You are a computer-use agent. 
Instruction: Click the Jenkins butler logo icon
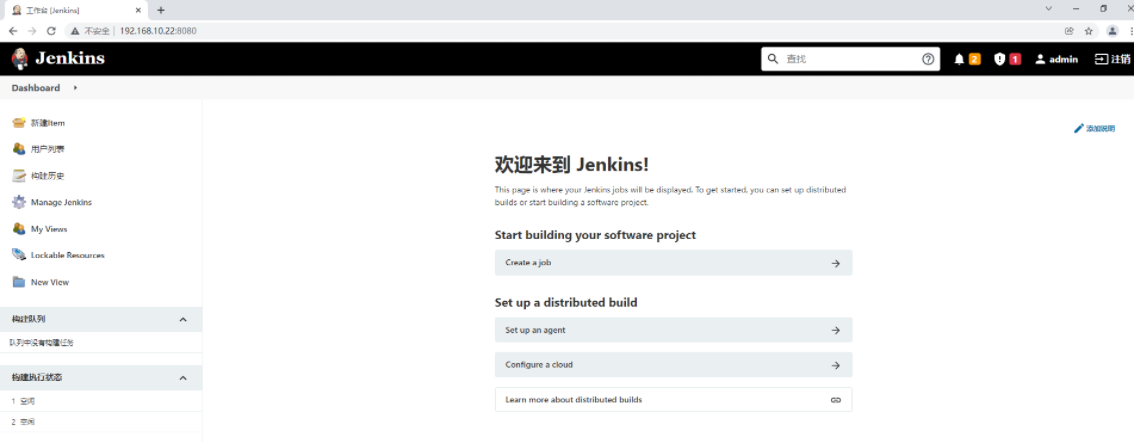20,59
